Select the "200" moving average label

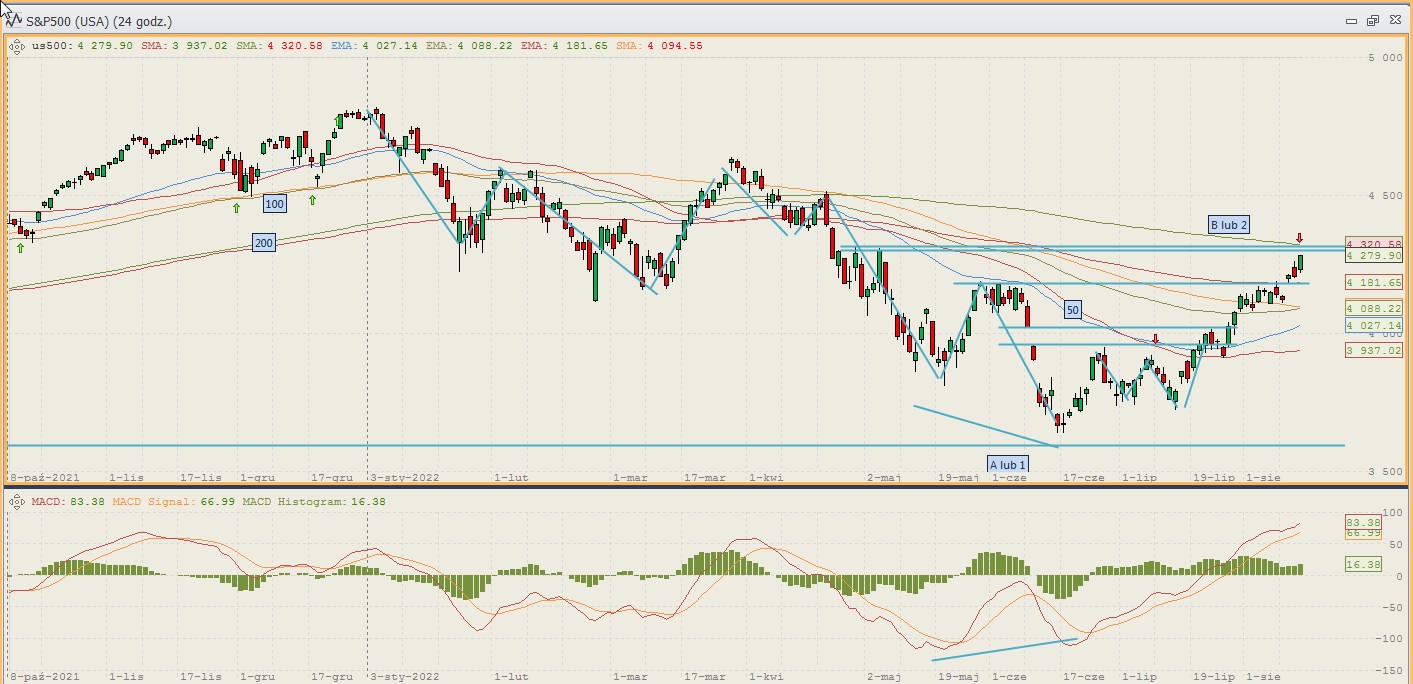(x=264, y=242)
